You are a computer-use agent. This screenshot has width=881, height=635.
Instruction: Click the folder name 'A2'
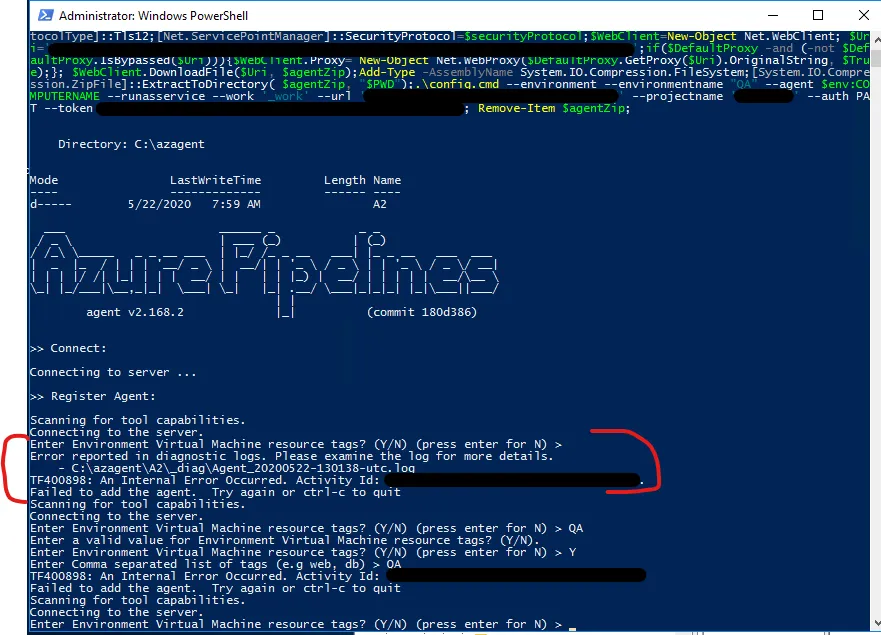[380, 204]
